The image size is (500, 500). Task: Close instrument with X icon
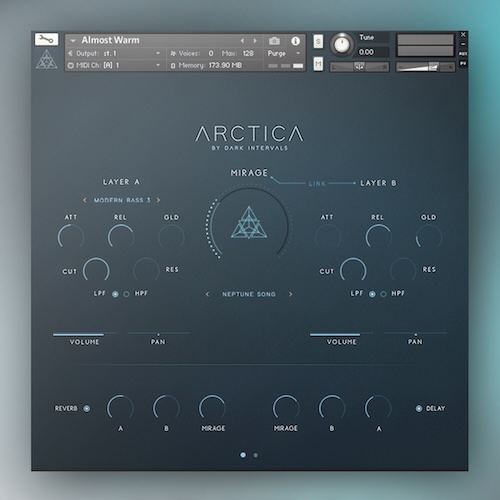tap(463, 35)
